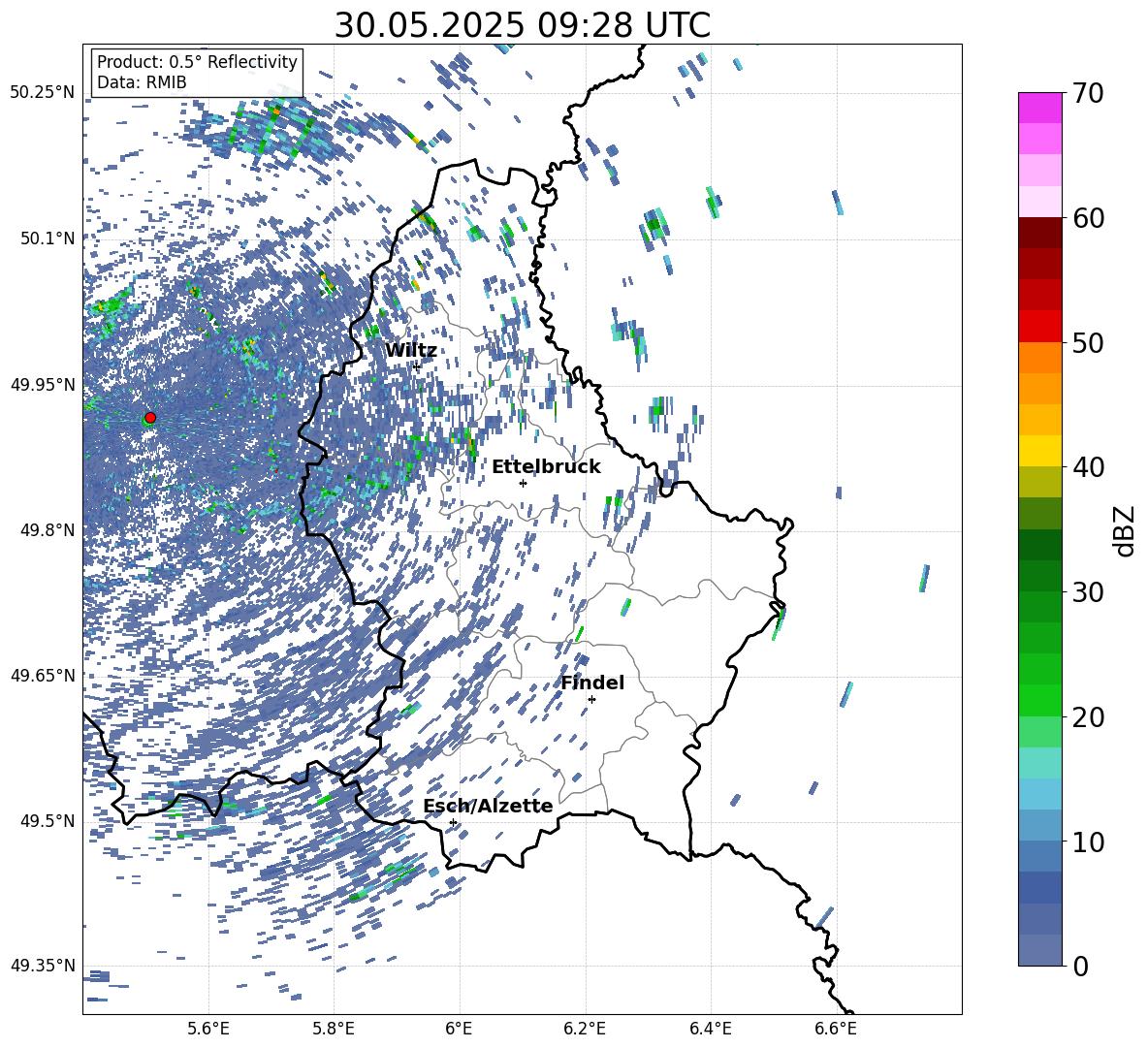
Task: Click the 6.6°E longitude tick label
Action: tap(836, 1029)
